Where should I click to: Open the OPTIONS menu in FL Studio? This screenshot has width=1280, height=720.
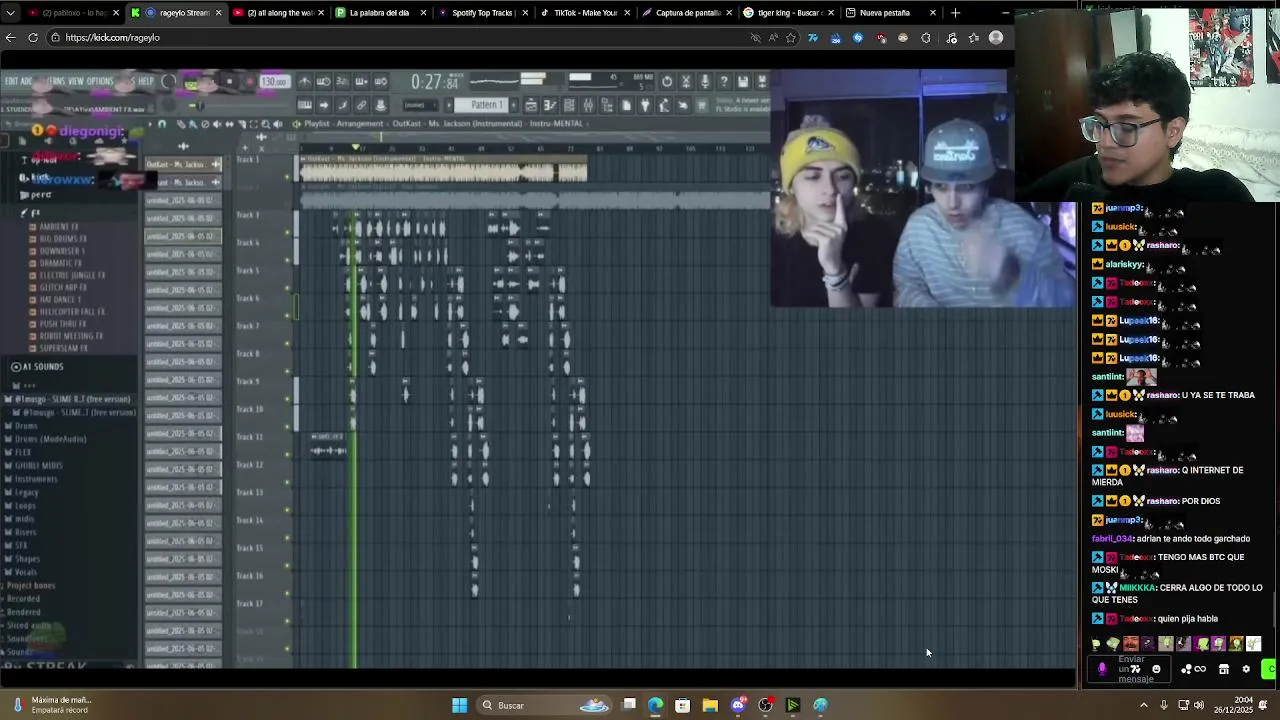(x=100, y=81)
